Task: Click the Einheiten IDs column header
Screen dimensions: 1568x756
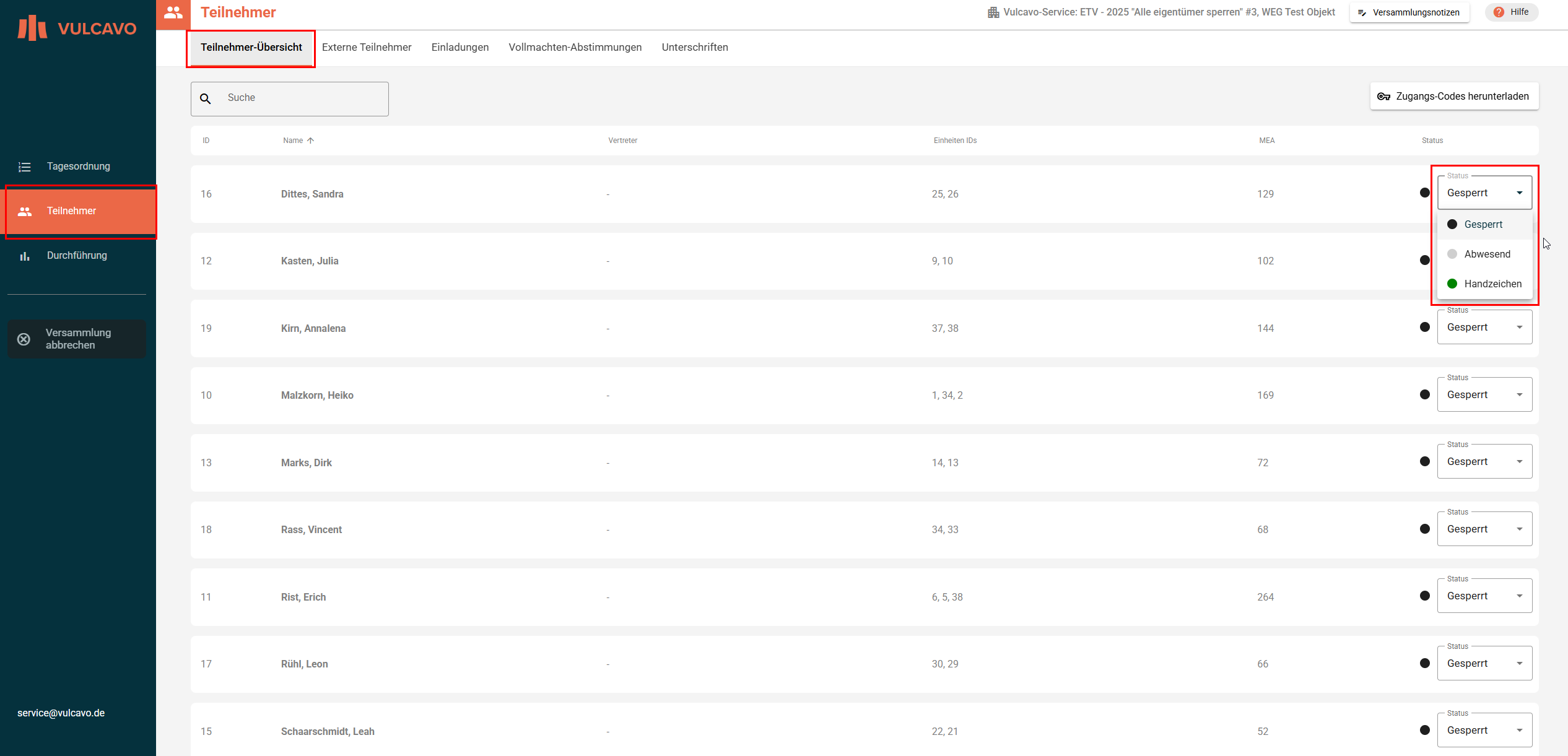Action: (x=955, y=141)
